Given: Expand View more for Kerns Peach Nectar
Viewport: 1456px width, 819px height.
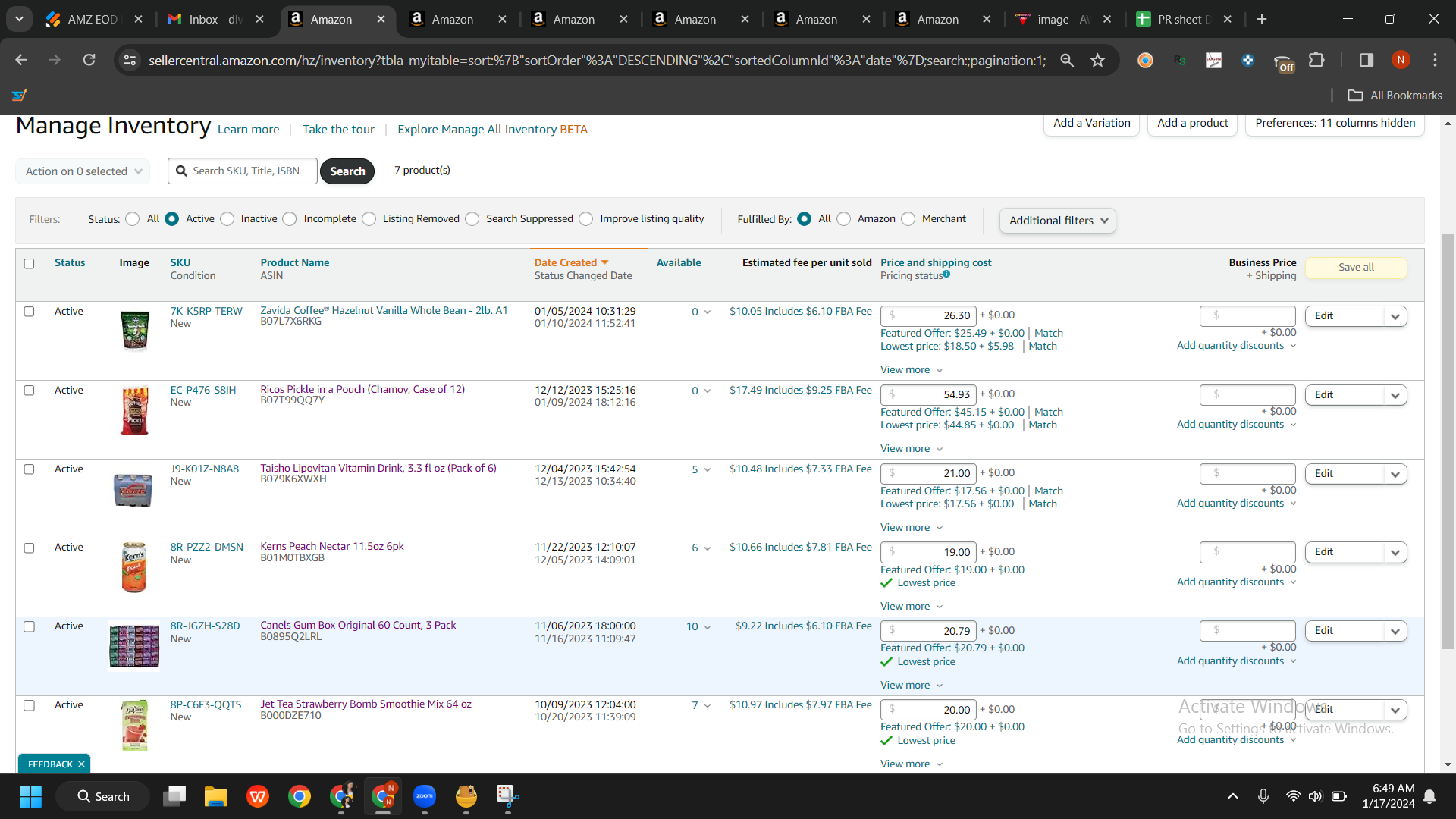Looking at the screenshot, I should [x=912, y=606].
